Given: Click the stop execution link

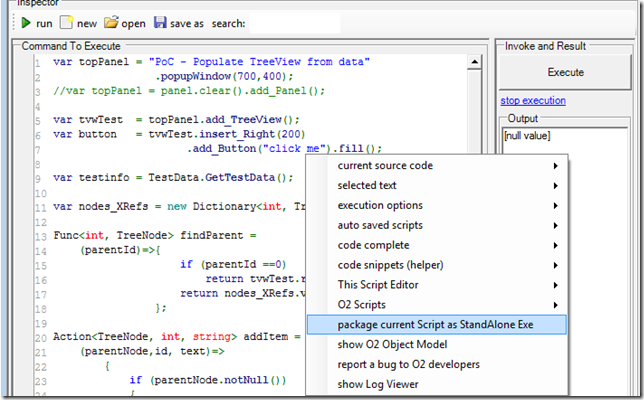Looking at the screenshot, I should pyautogui.click(x=533, y=100).
